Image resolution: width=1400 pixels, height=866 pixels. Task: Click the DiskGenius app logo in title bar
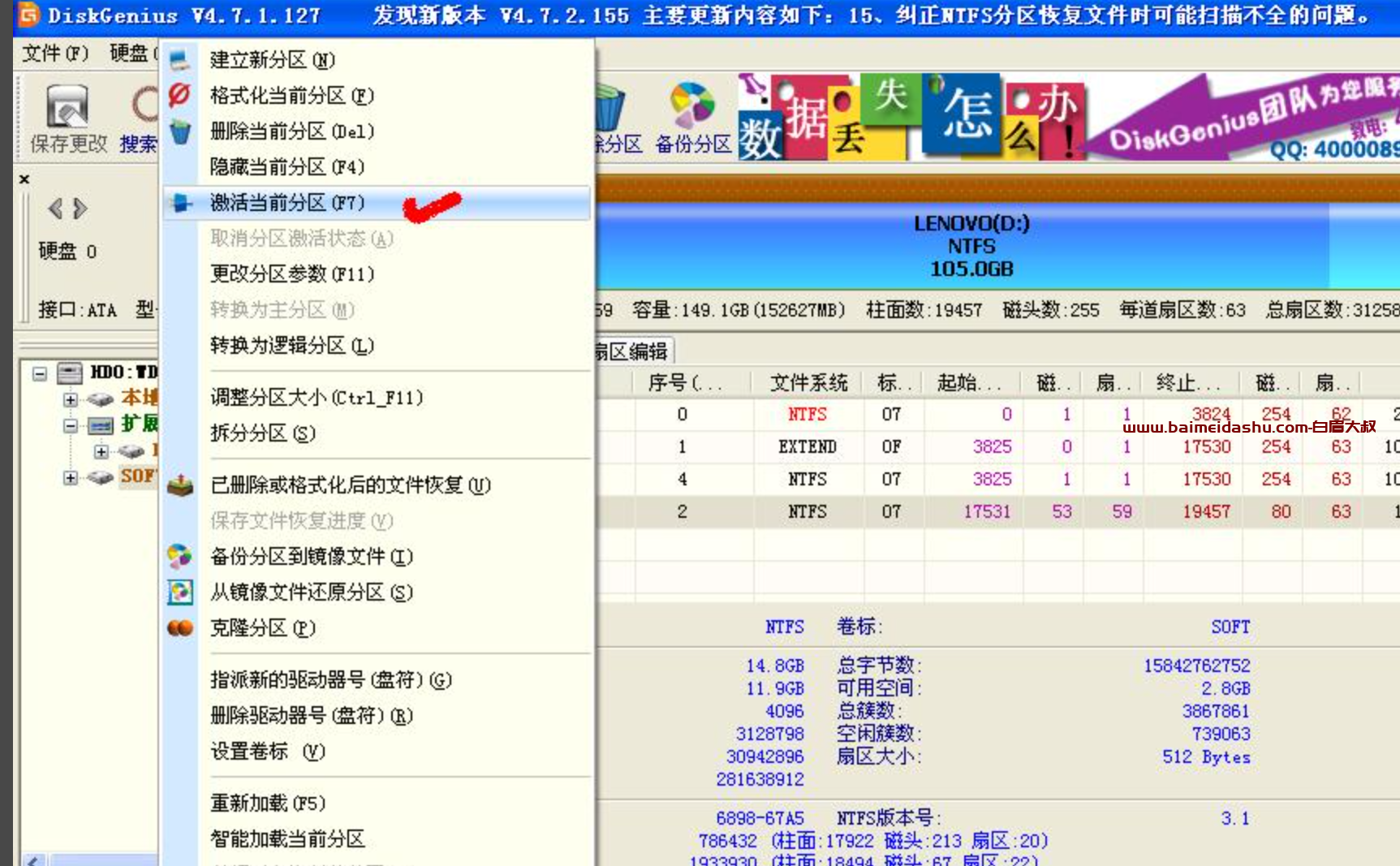click(28, 14)
